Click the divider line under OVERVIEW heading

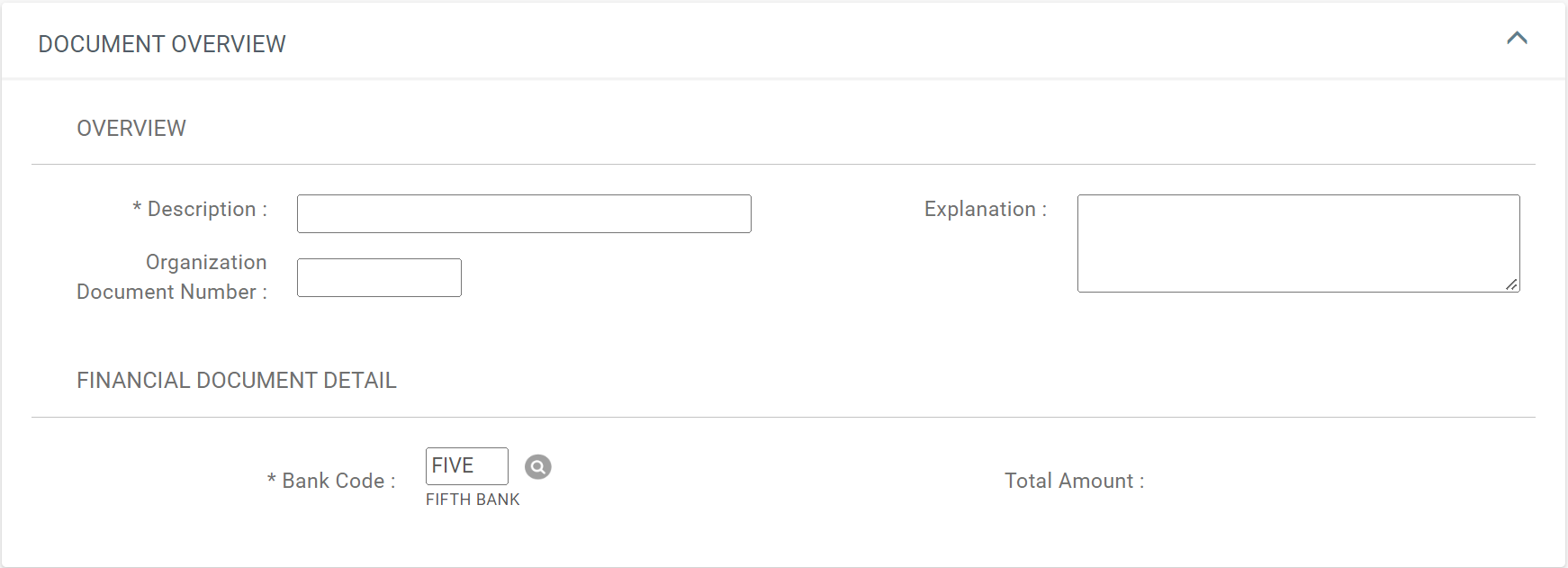coord(783,164)
